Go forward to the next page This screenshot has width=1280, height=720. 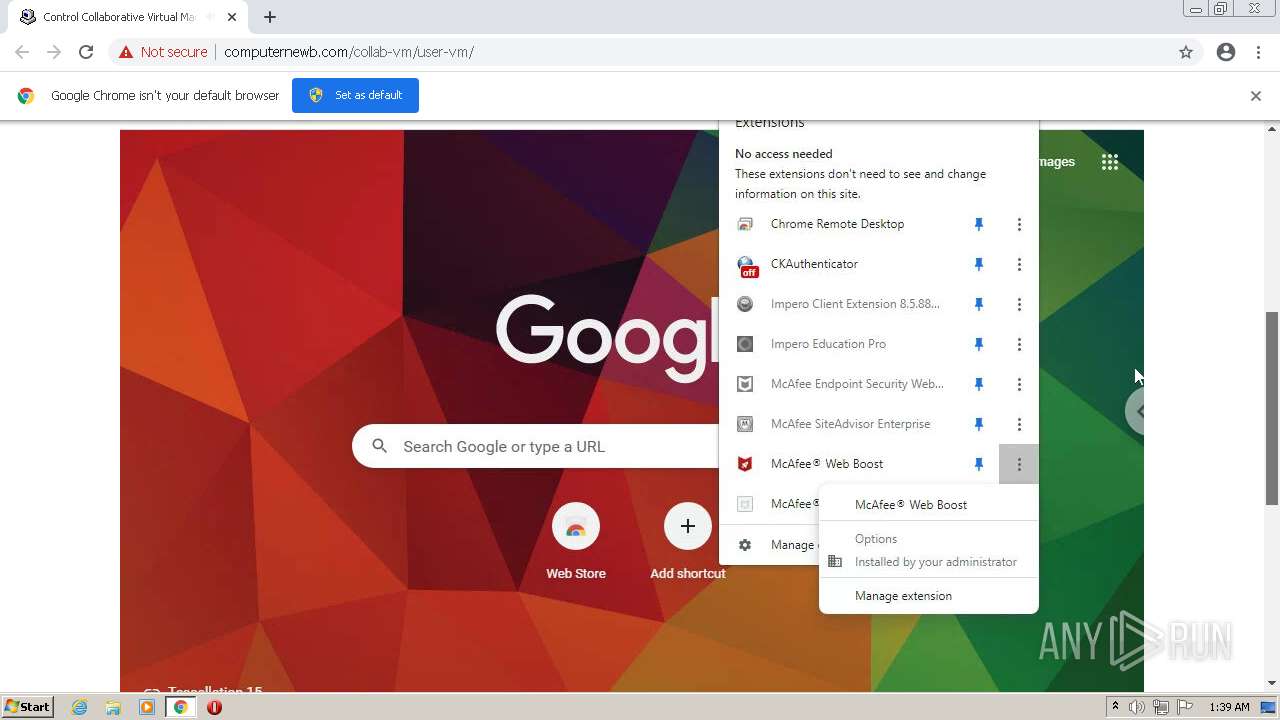(x=54, y=52)
